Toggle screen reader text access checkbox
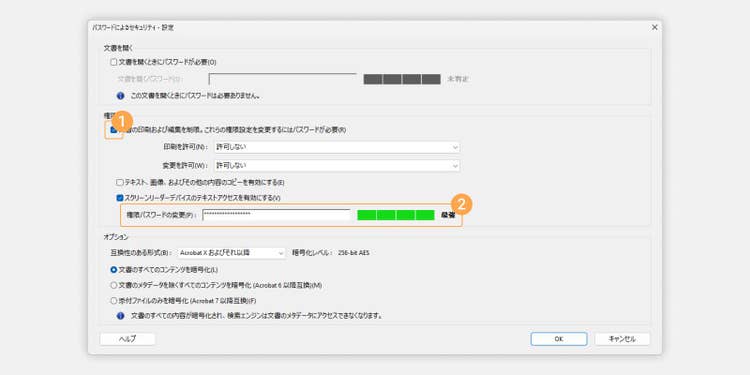The width and height of the screenshot is (750, 375). [x=120, y=198]
